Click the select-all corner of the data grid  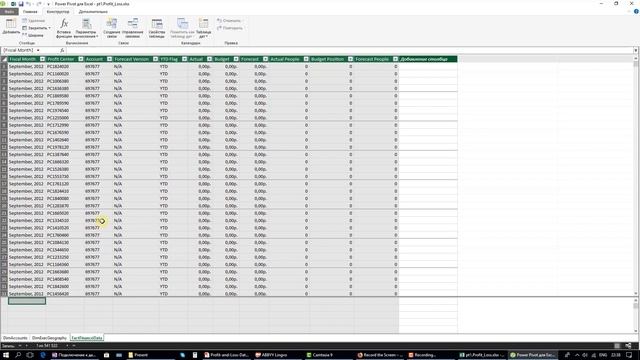click(4, 59)
